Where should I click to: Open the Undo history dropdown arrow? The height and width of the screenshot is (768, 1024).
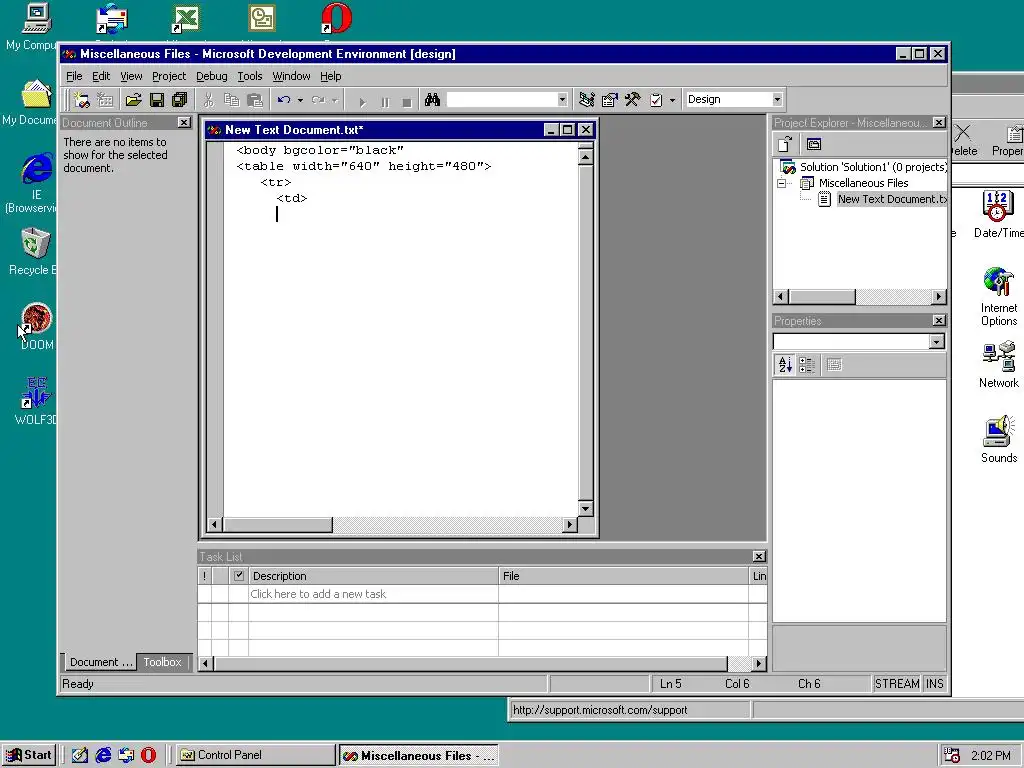click(x=300, y=100)
